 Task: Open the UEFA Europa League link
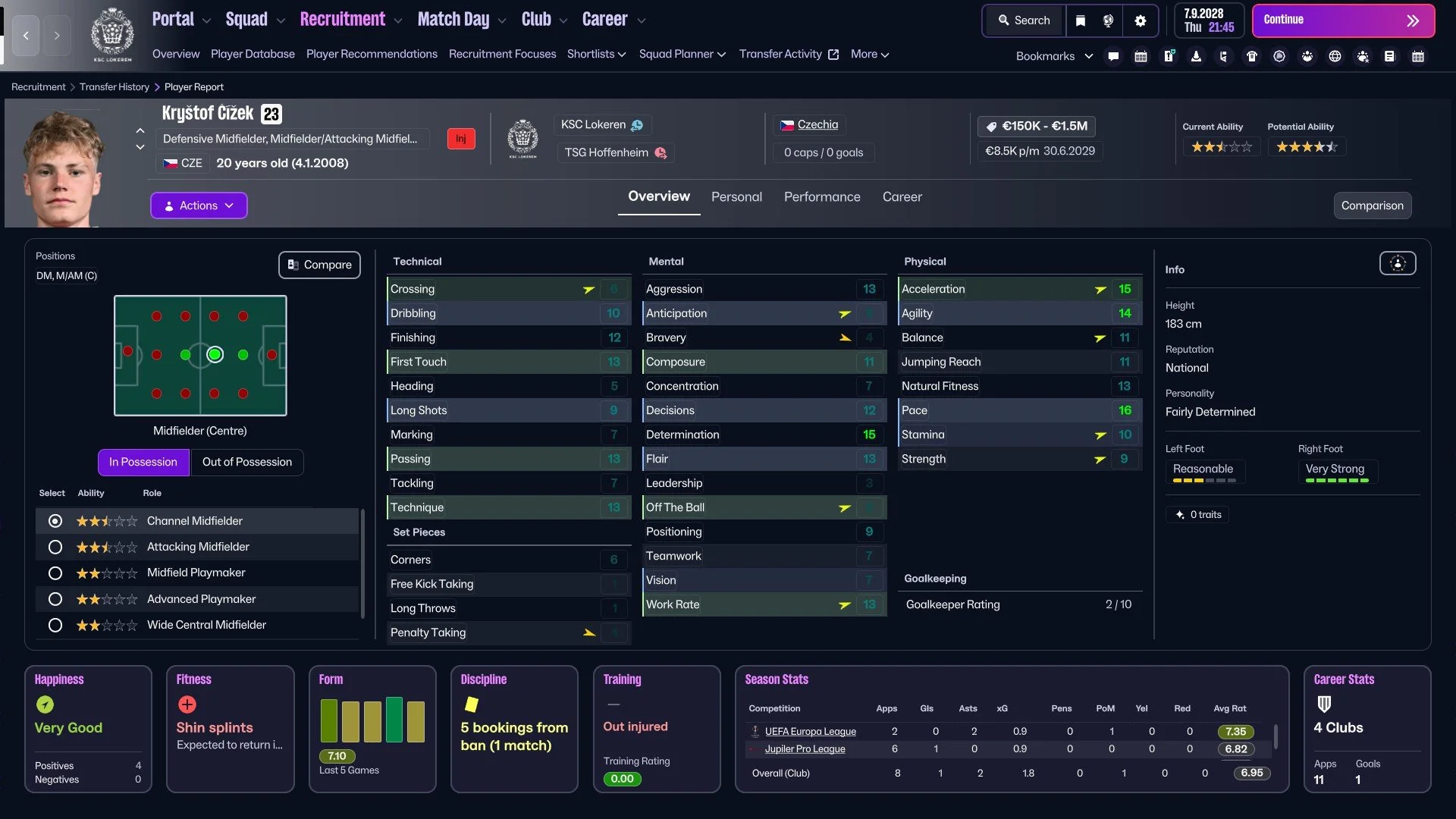pyautogui.click(x=810, y=731)
